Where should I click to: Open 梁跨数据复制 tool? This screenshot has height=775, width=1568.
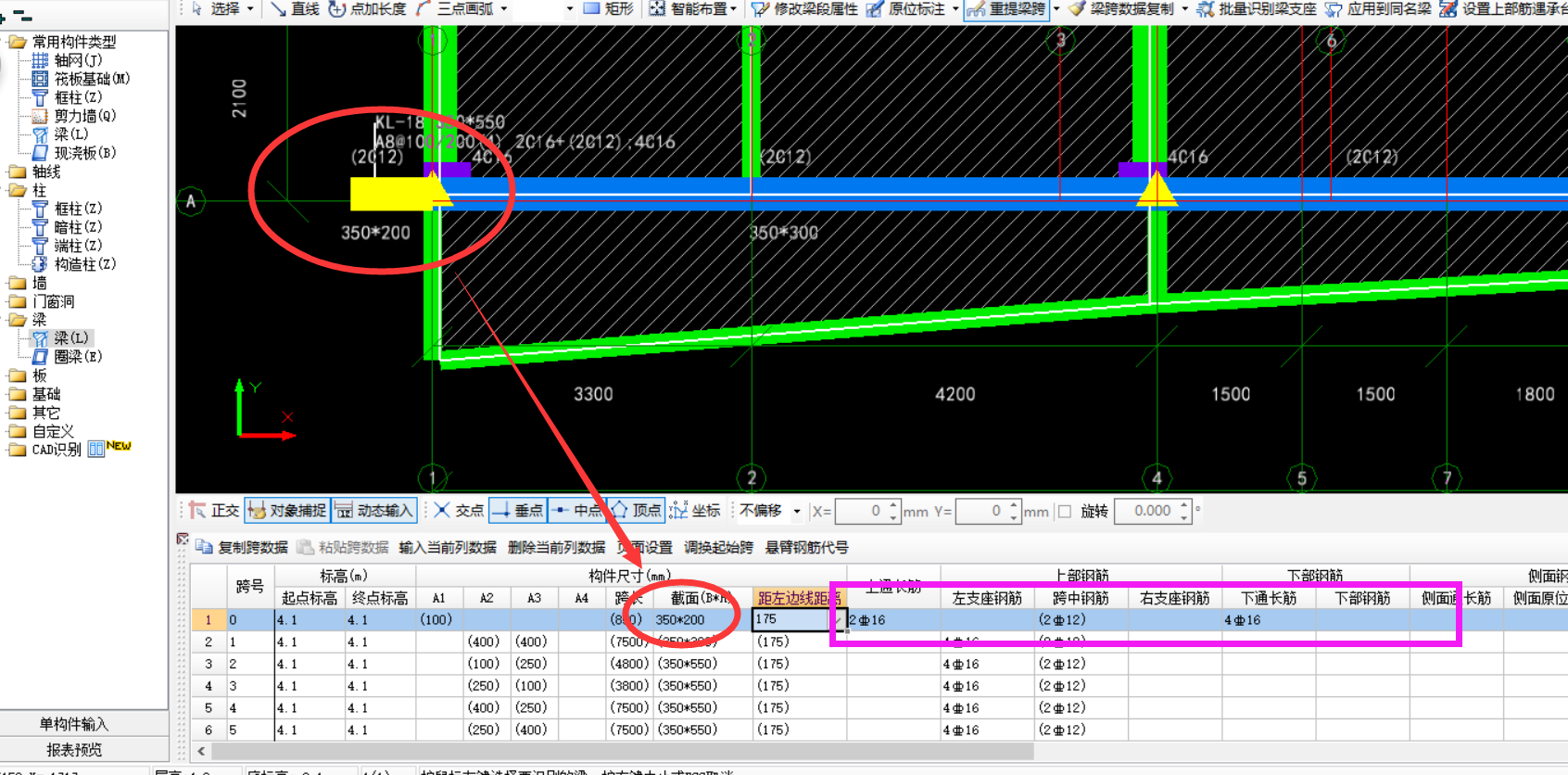[x=1121, y=8]
